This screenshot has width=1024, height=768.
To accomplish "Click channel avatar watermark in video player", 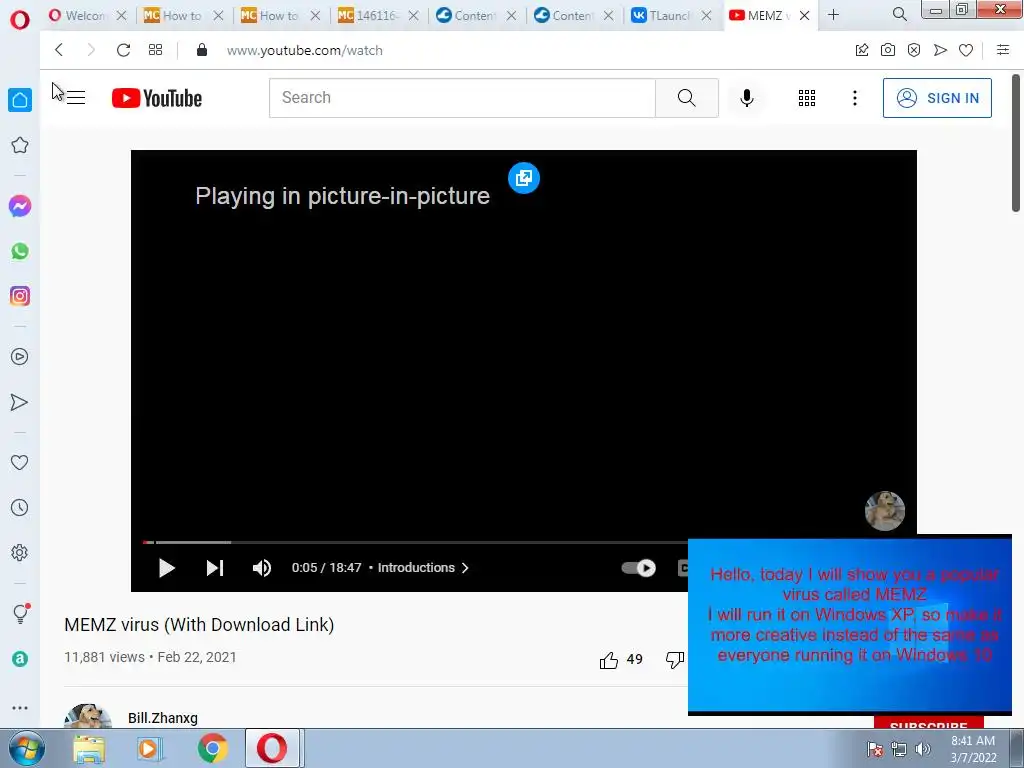I will pyautogui.click(x=884, y=511).
